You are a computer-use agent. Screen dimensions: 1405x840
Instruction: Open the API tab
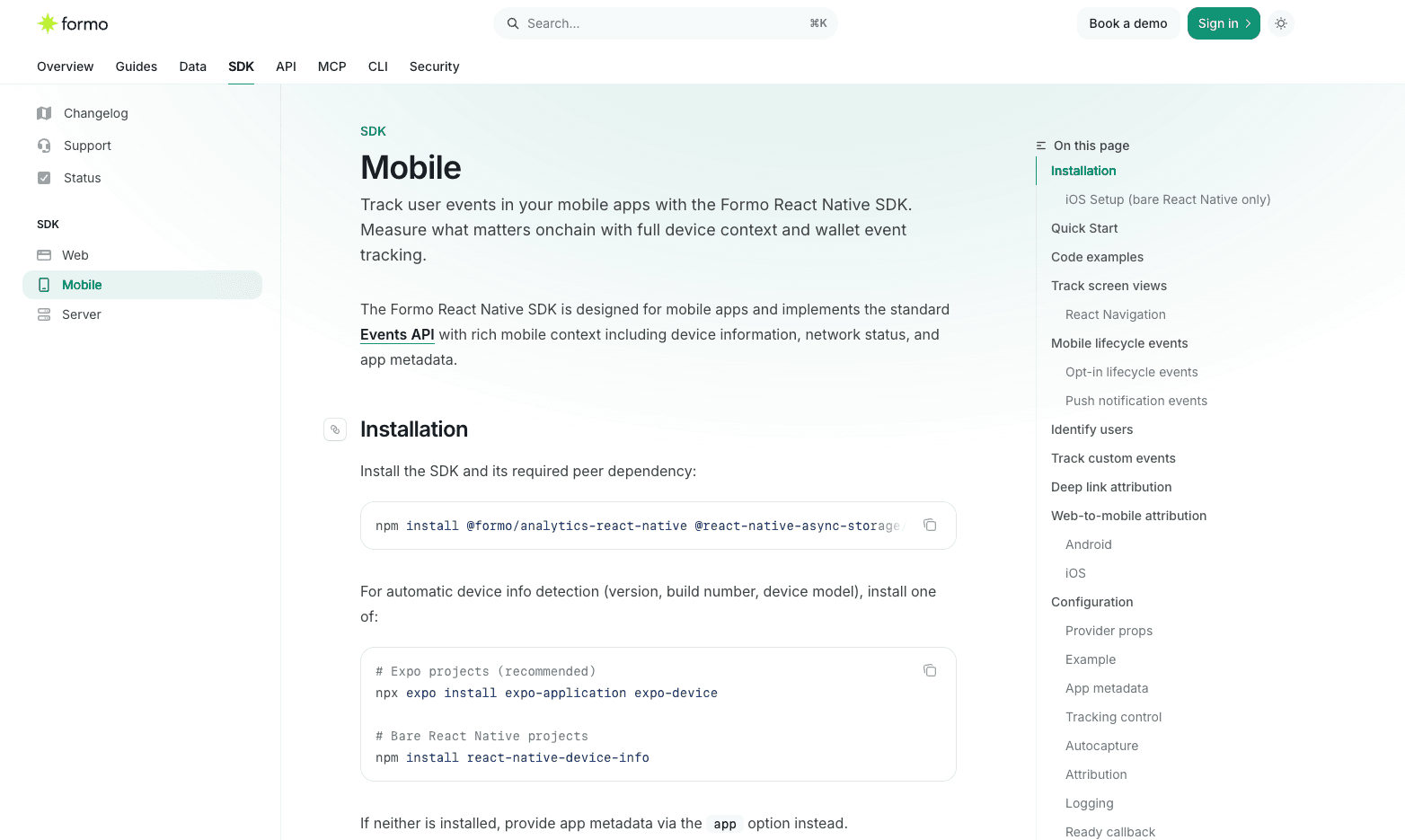pyautogui.click(x=286, y=66)
